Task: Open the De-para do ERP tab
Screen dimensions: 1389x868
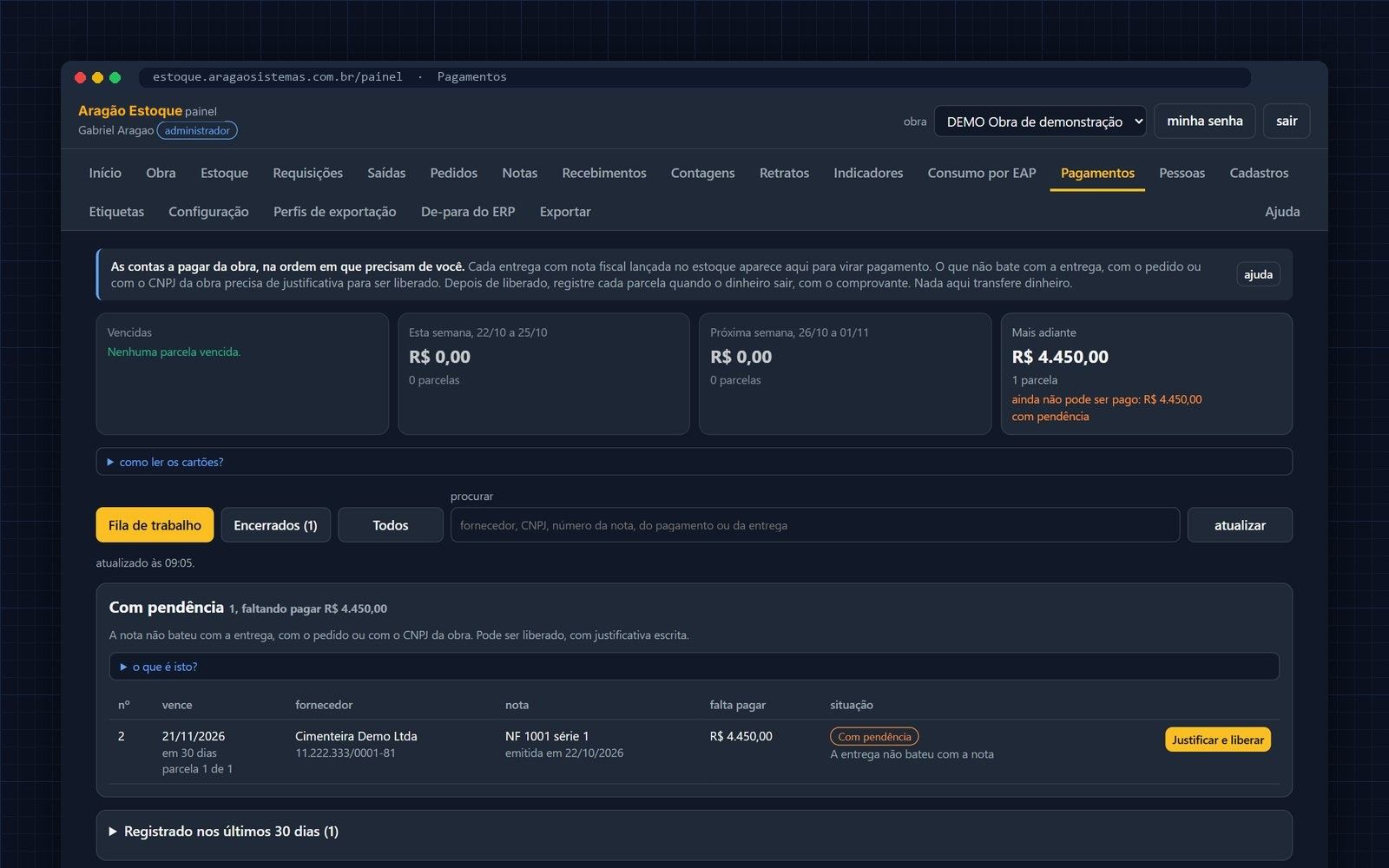Action: coord(468,212)
